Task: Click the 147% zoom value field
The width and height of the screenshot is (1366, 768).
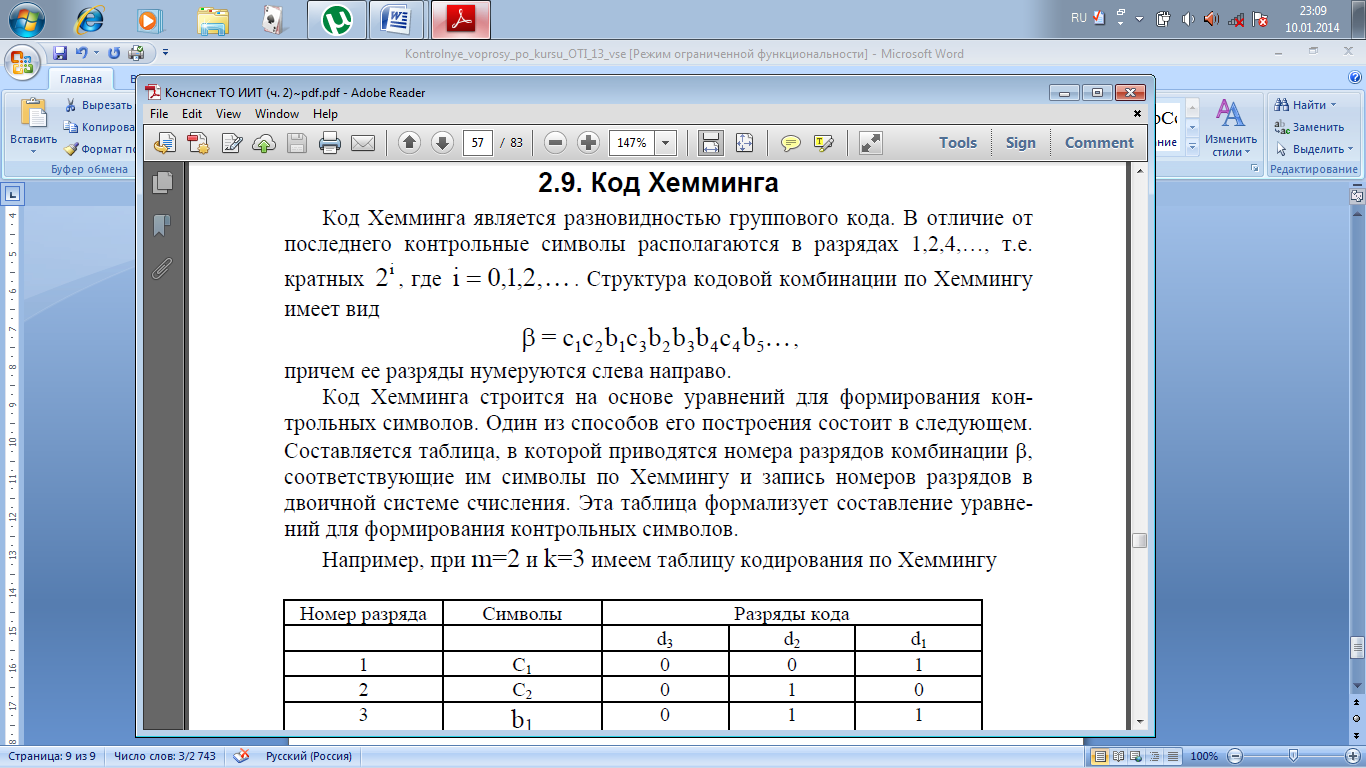Action: coord(632,143)
